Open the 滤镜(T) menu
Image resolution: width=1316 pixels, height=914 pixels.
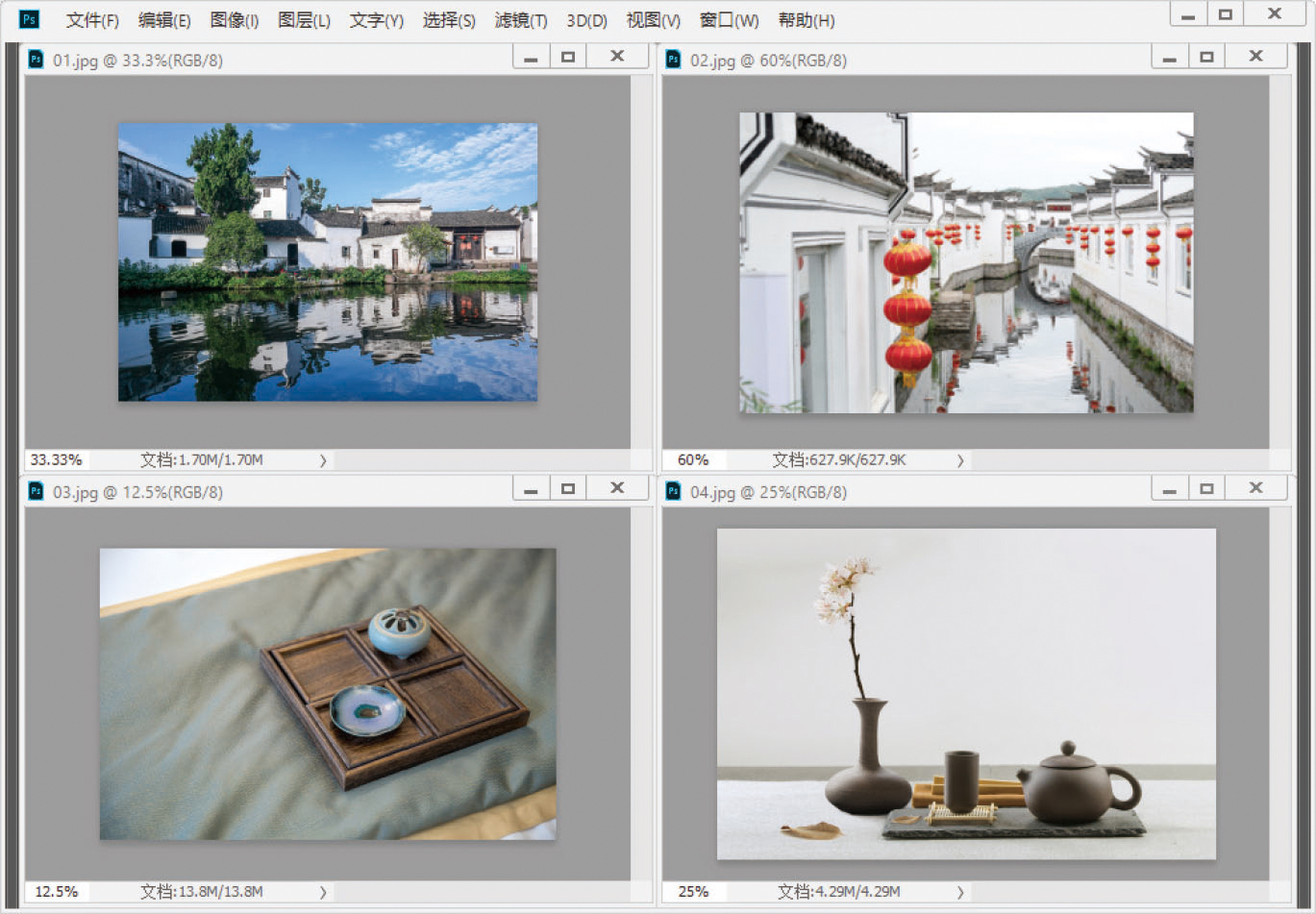[x=521, y=20]
